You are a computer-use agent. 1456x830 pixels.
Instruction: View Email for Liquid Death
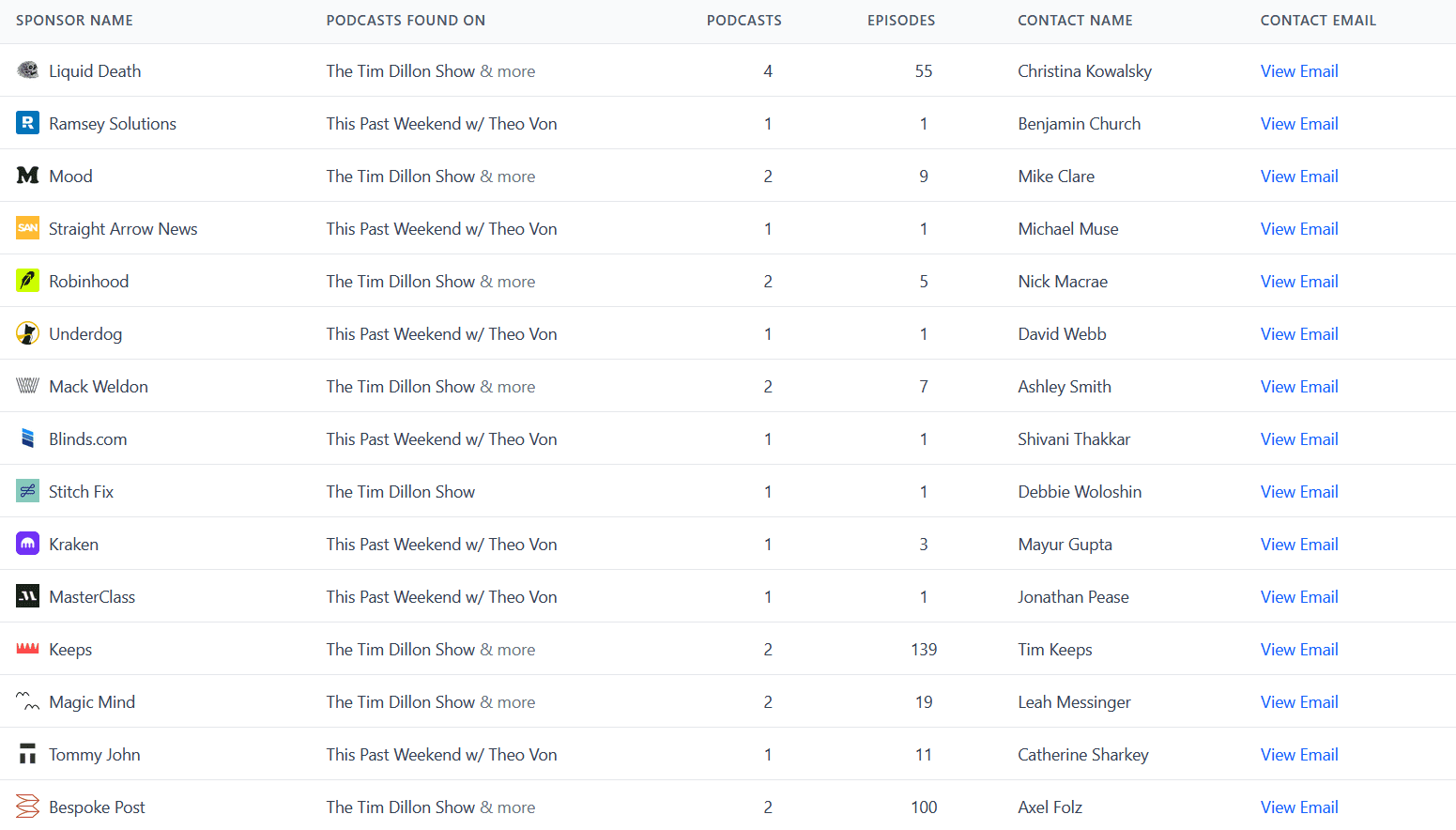[x=1299, y=70]
